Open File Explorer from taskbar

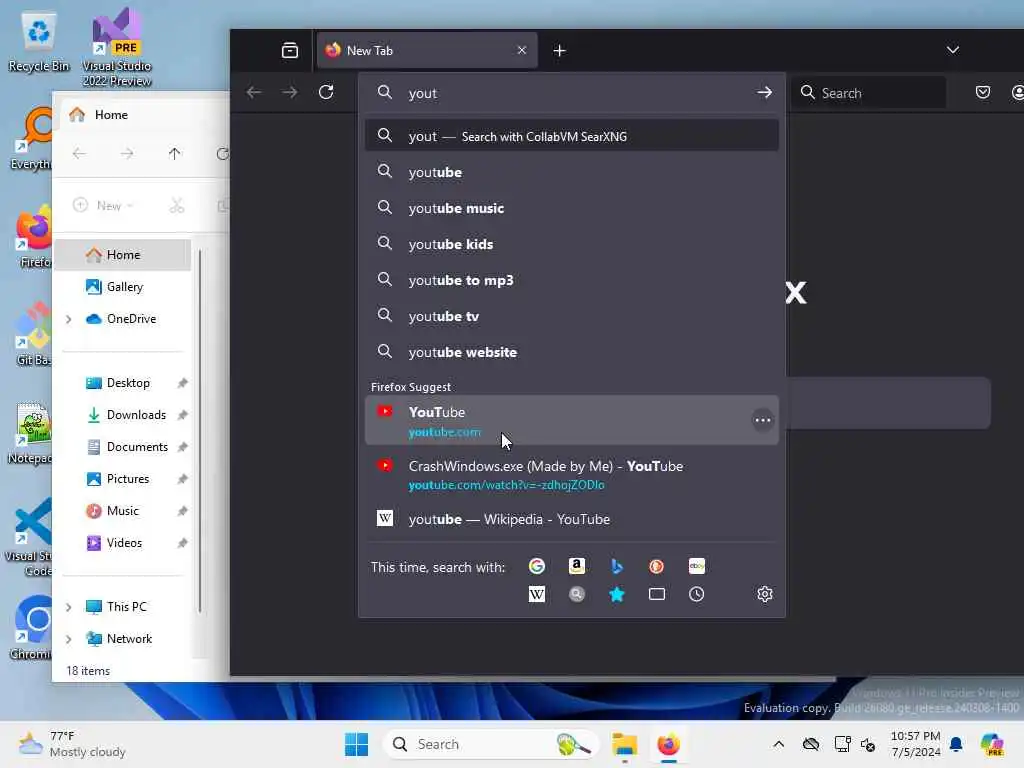[624, 744]
